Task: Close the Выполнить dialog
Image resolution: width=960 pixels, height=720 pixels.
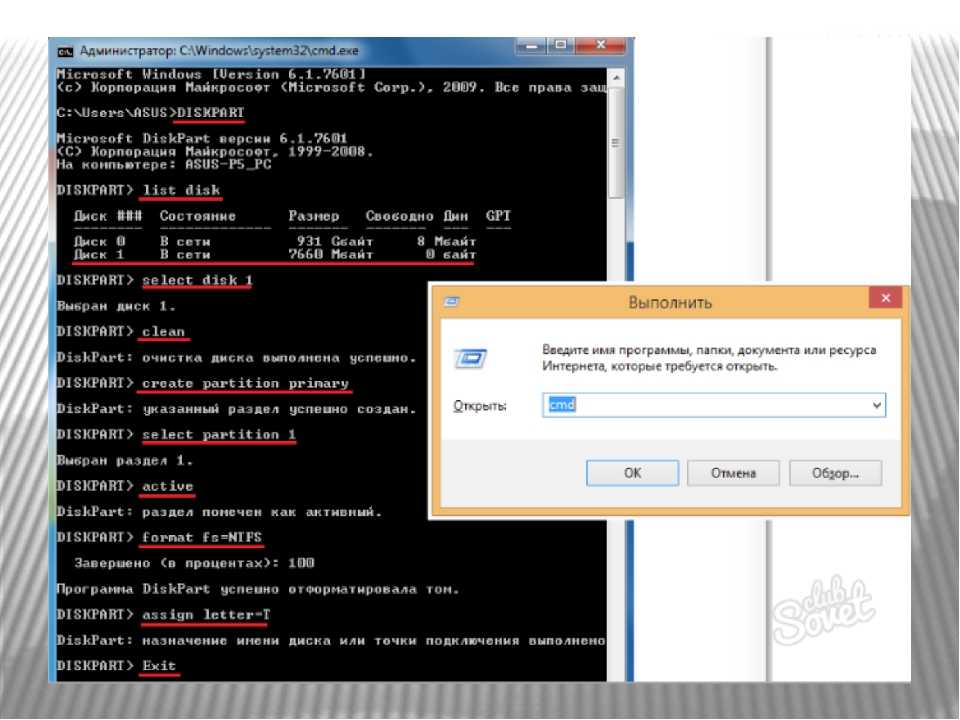Action: [x=885, y=298]
